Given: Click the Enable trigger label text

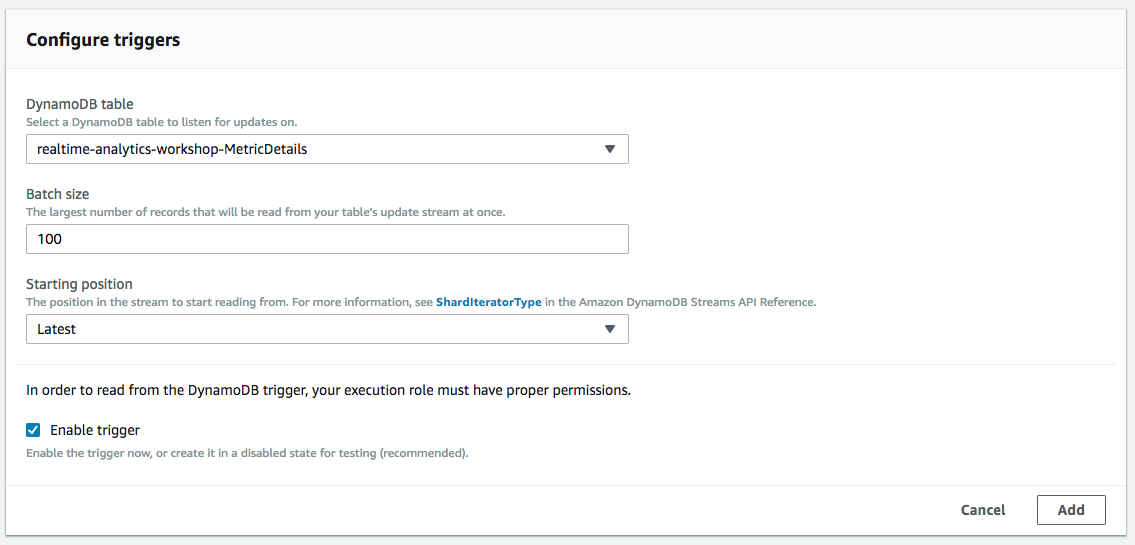Looking at the screenshot, I should point(95,430).
